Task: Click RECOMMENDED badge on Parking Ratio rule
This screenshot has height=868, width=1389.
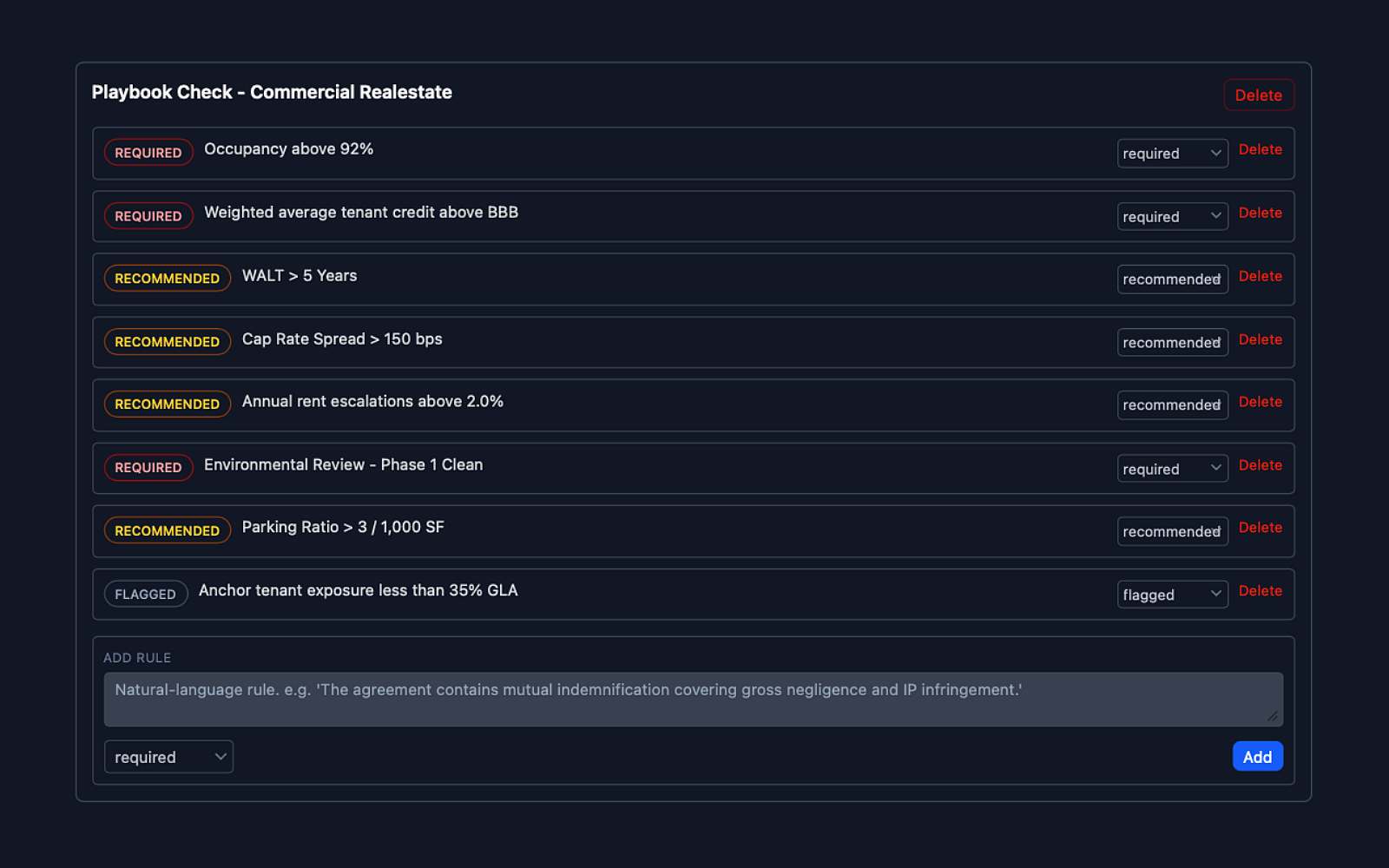Action: point(168,530)
